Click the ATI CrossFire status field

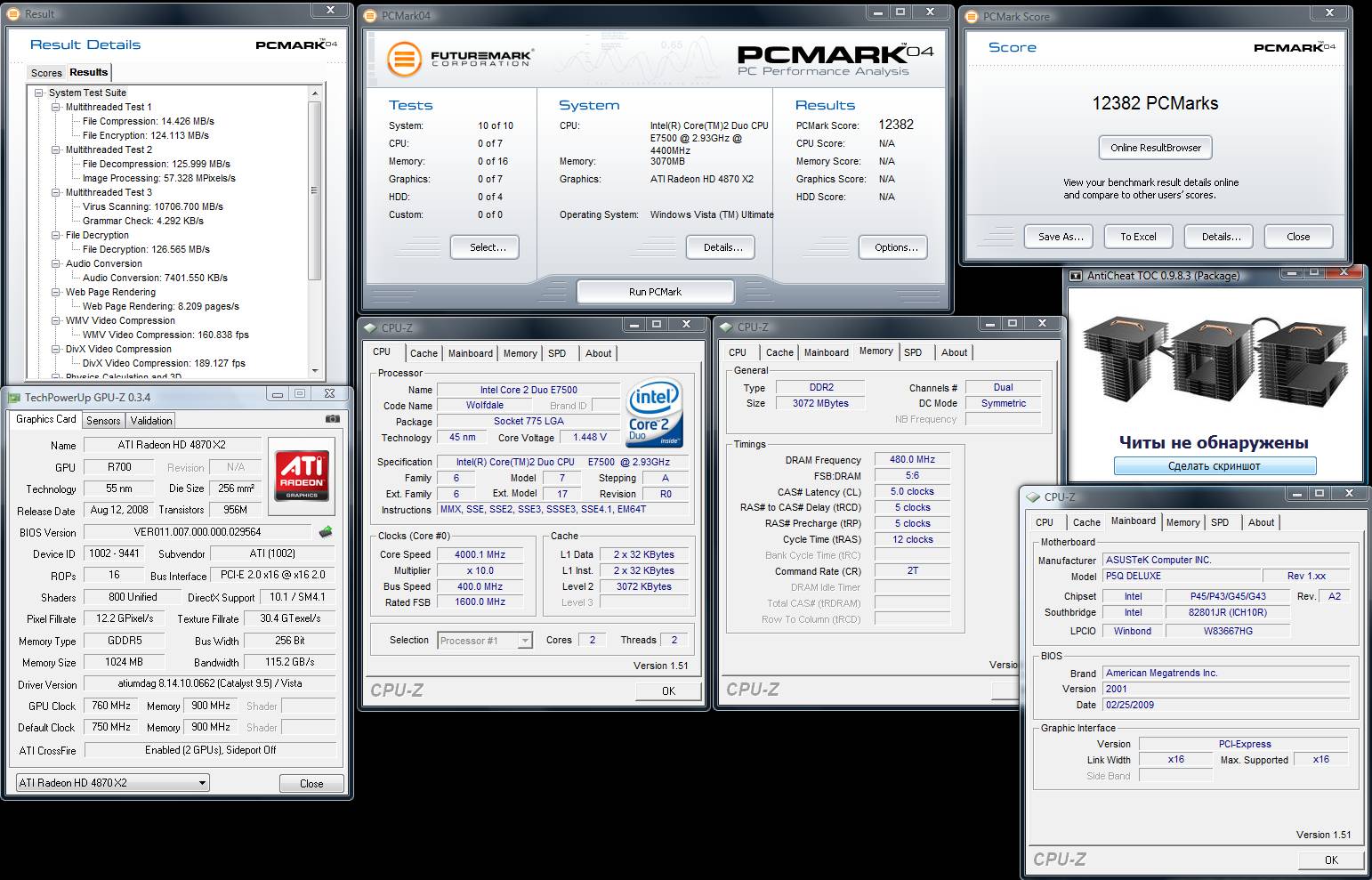click(x=210, y=750)
